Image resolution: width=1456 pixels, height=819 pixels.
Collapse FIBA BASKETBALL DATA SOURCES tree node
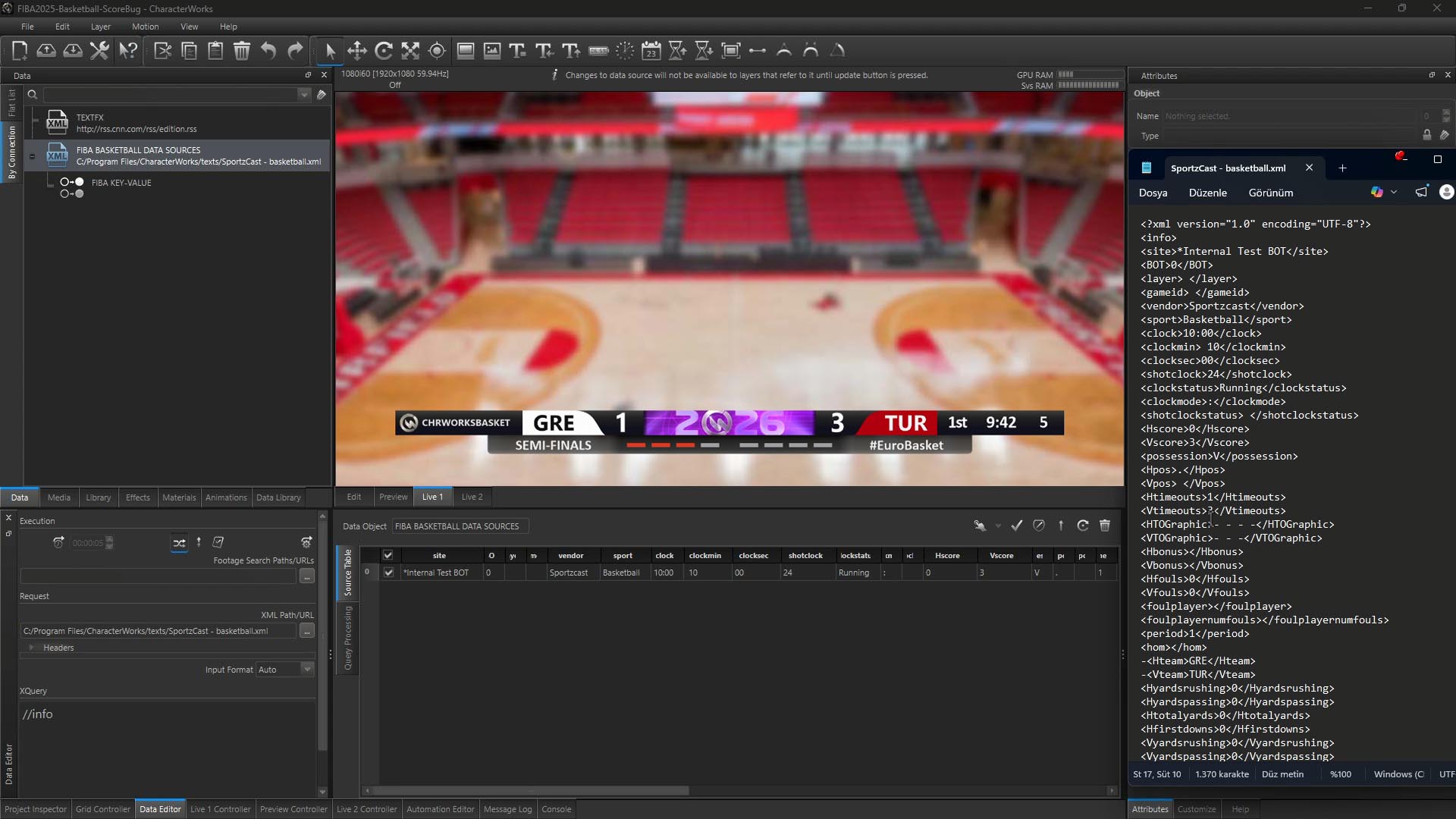pyautogui.click(x=32, y=156)
